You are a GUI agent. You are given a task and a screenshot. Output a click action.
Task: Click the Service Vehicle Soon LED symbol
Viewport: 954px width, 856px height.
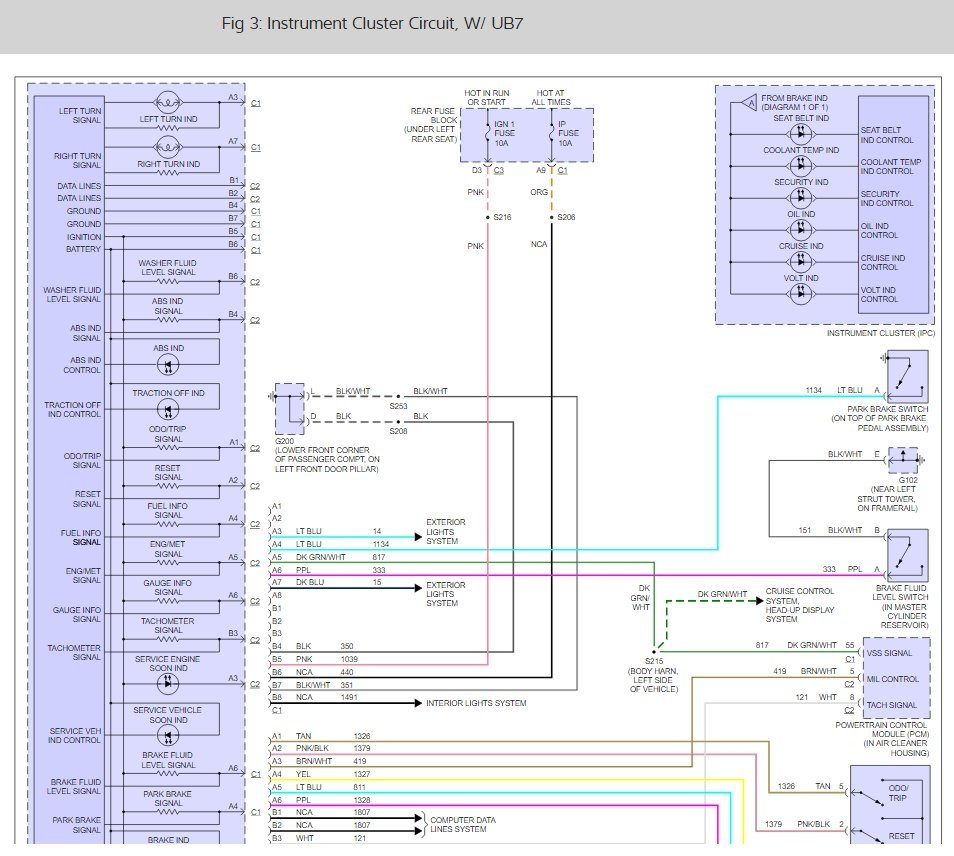pos(168,736)
